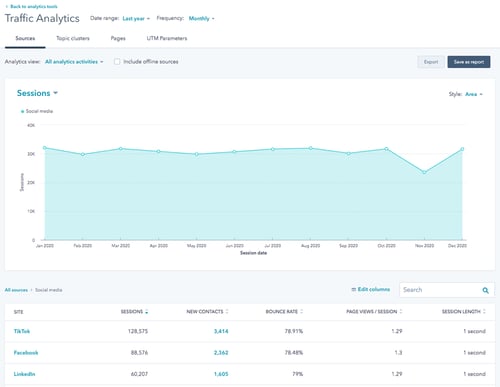This screenshot has width=500, height=387.
Task: Click the Oct 2020 data point
Action: coord(386,149)
